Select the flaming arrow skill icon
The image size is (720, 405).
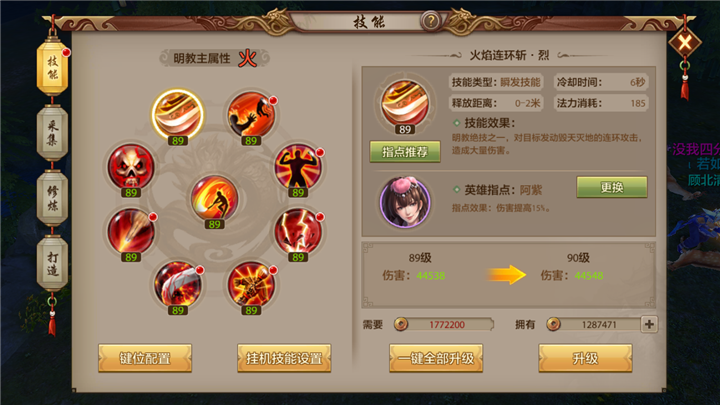pyautogui.click(x=131, y=231)
